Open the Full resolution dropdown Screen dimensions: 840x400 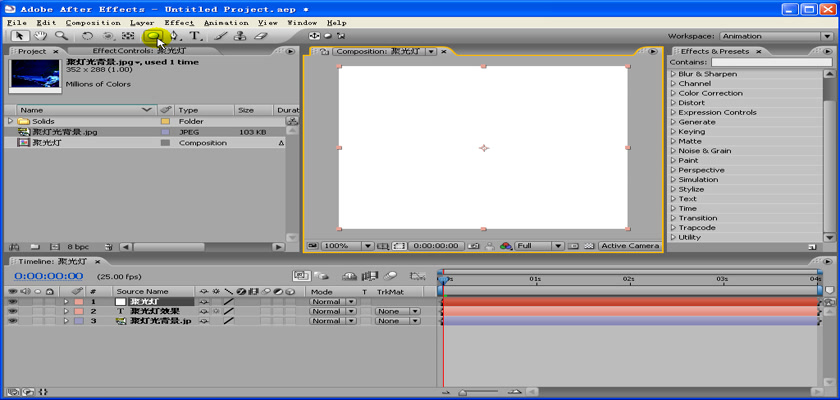coord(539,246)
